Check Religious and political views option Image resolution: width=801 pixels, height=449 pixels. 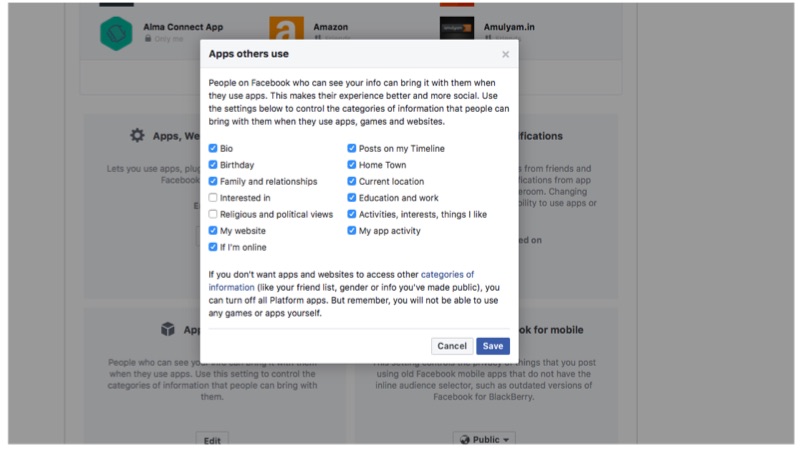(213, 214)
